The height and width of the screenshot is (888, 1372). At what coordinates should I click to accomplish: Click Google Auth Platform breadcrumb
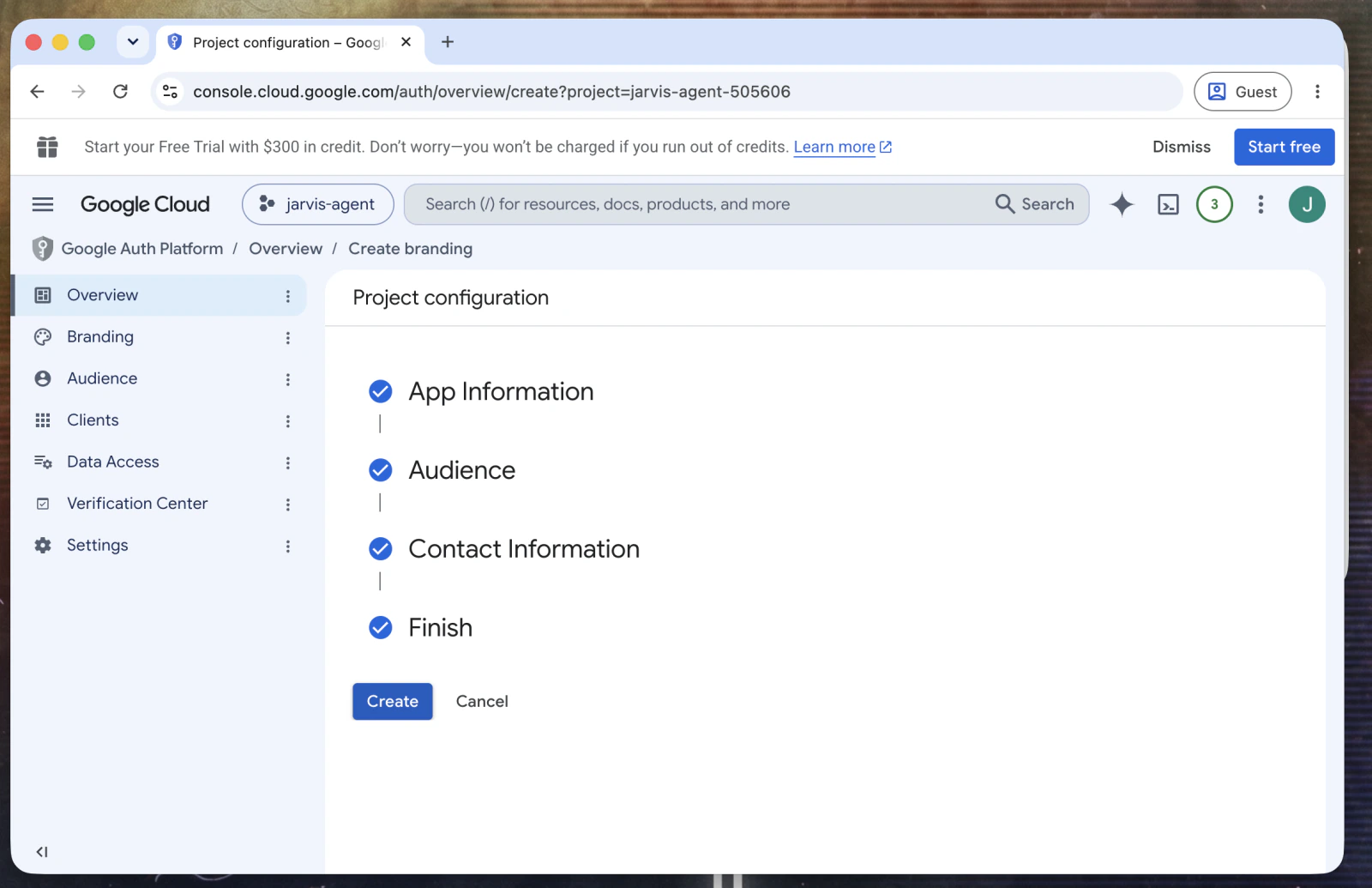pyautogui.click(x=142, y=249)
